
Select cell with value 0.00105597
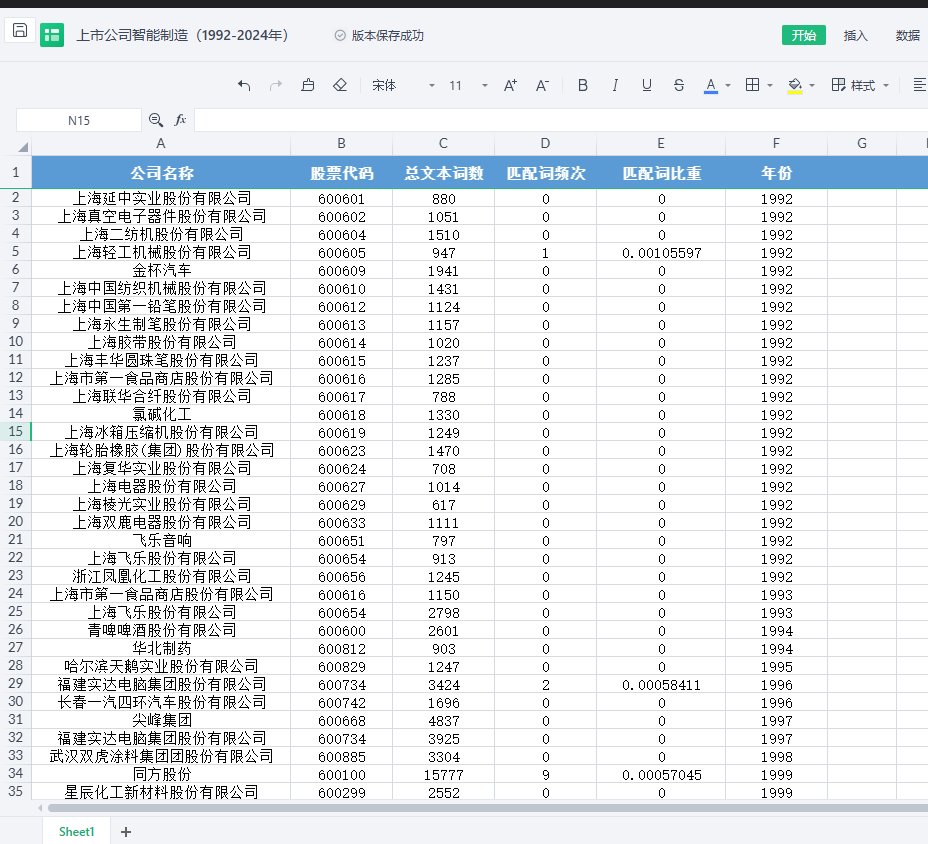coord(661,253)
